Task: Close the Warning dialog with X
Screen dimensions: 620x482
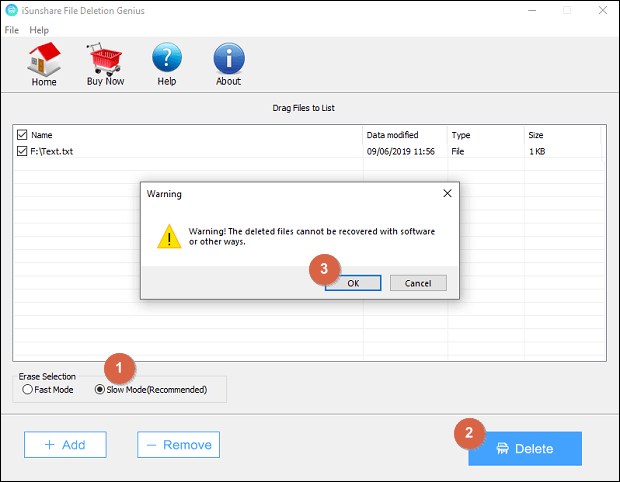Action: pos(447,193)
